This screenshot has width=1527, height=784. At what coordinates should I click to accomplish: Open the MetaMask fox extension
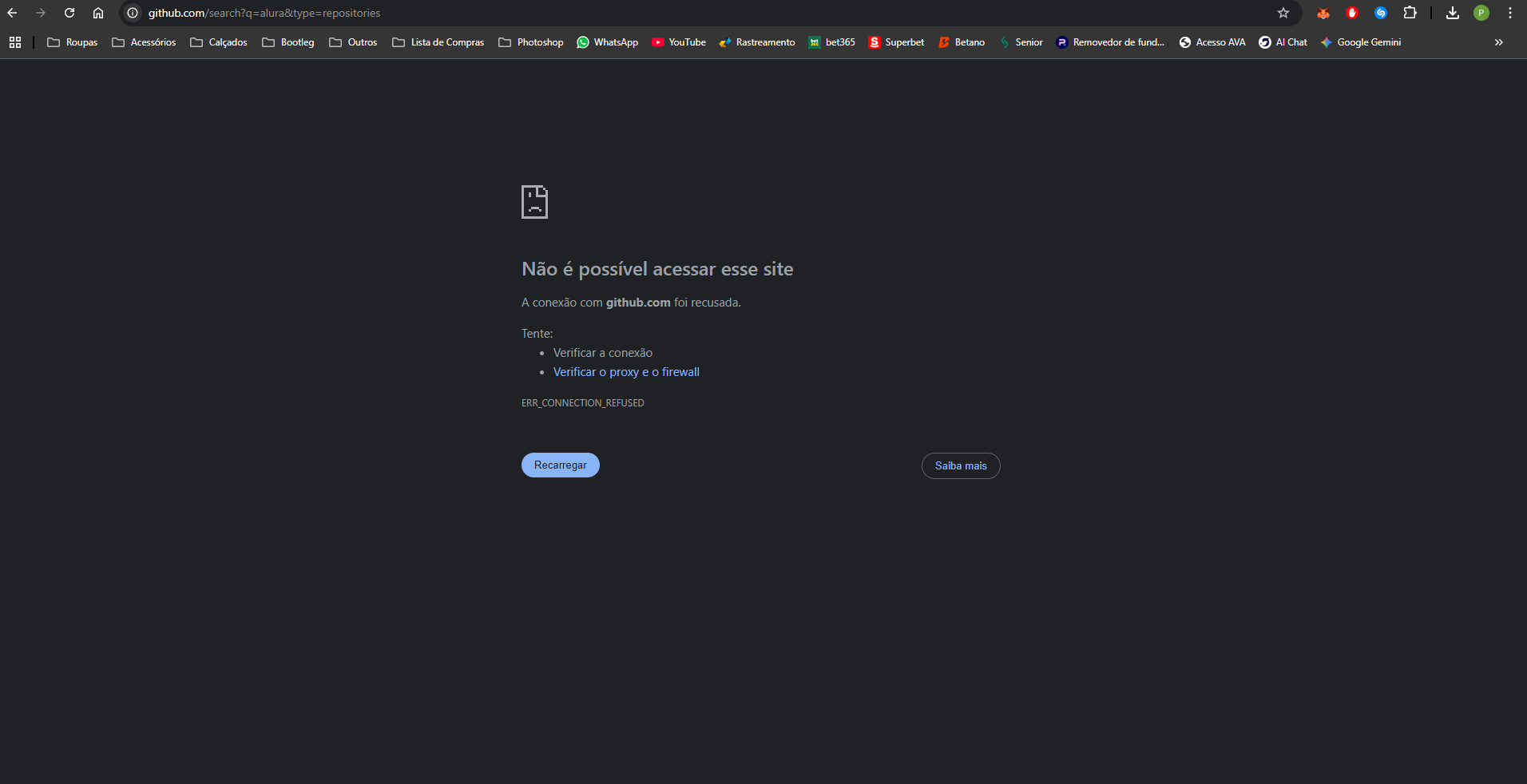[1323, 13]
